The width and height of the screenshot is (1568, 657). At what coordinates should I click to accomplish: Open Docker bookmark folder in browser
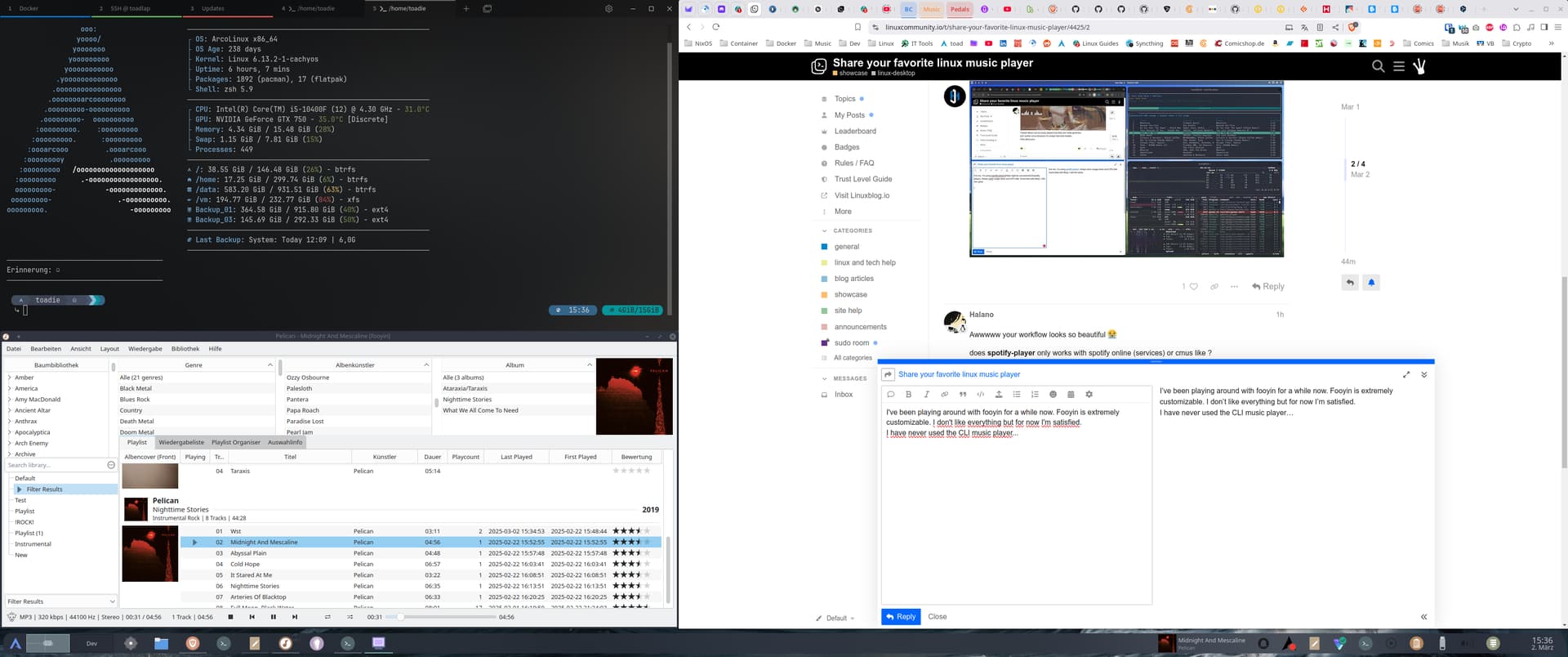tap(781, 43)
